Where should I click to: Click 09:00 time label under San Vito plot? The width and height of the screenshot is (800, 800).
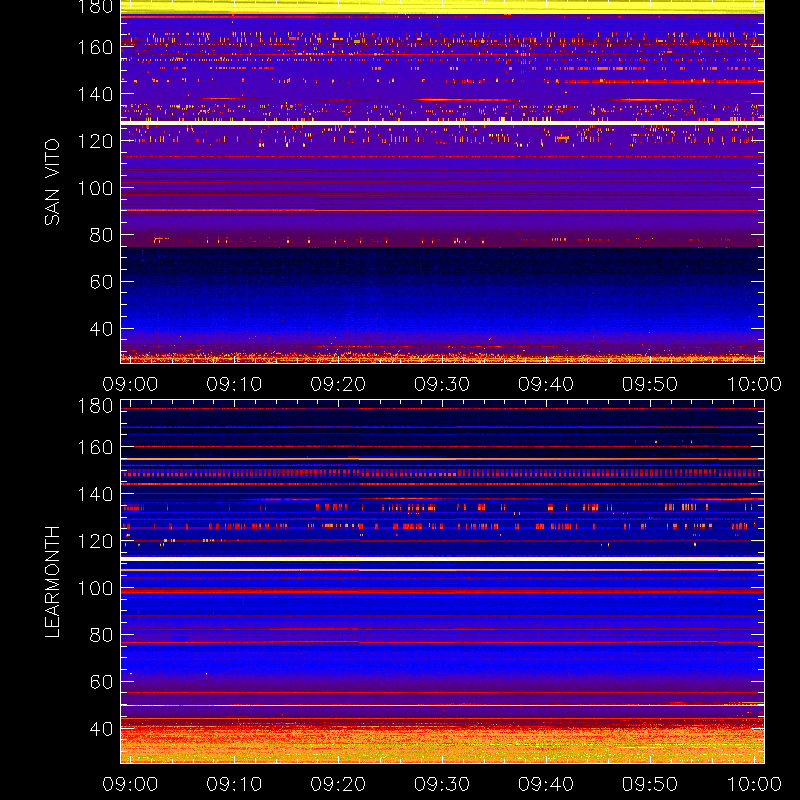[x=130, y=384]
